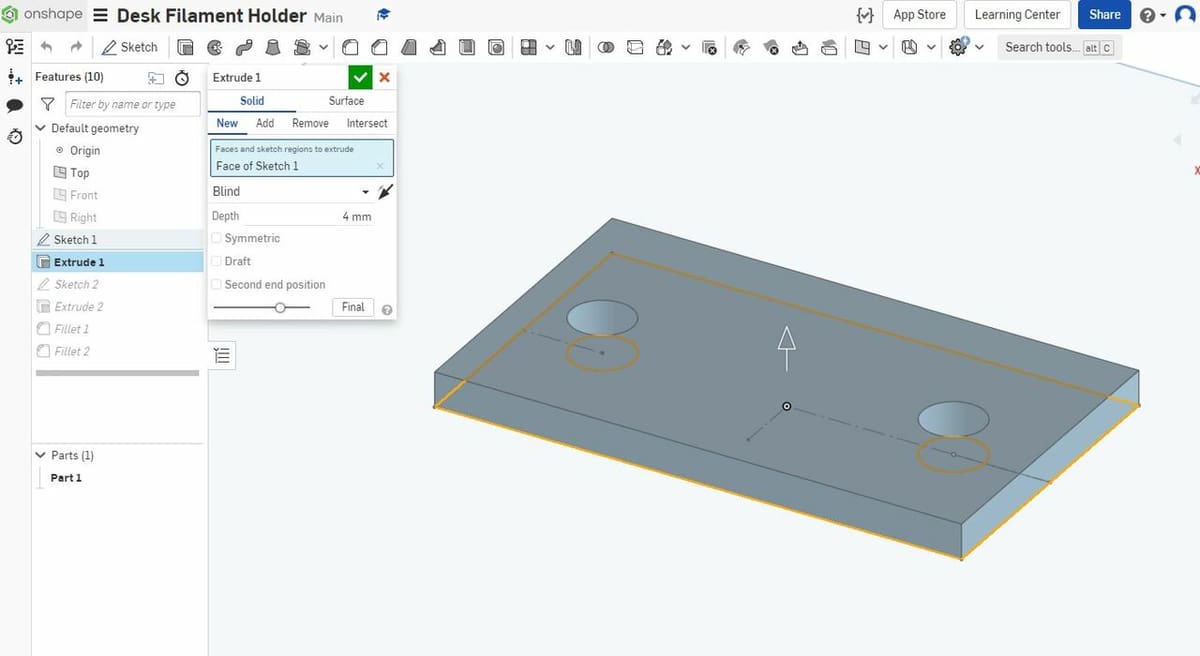Select the Move face tool
The width and height of the screenshot is (1200, 656).
(800, 47)
